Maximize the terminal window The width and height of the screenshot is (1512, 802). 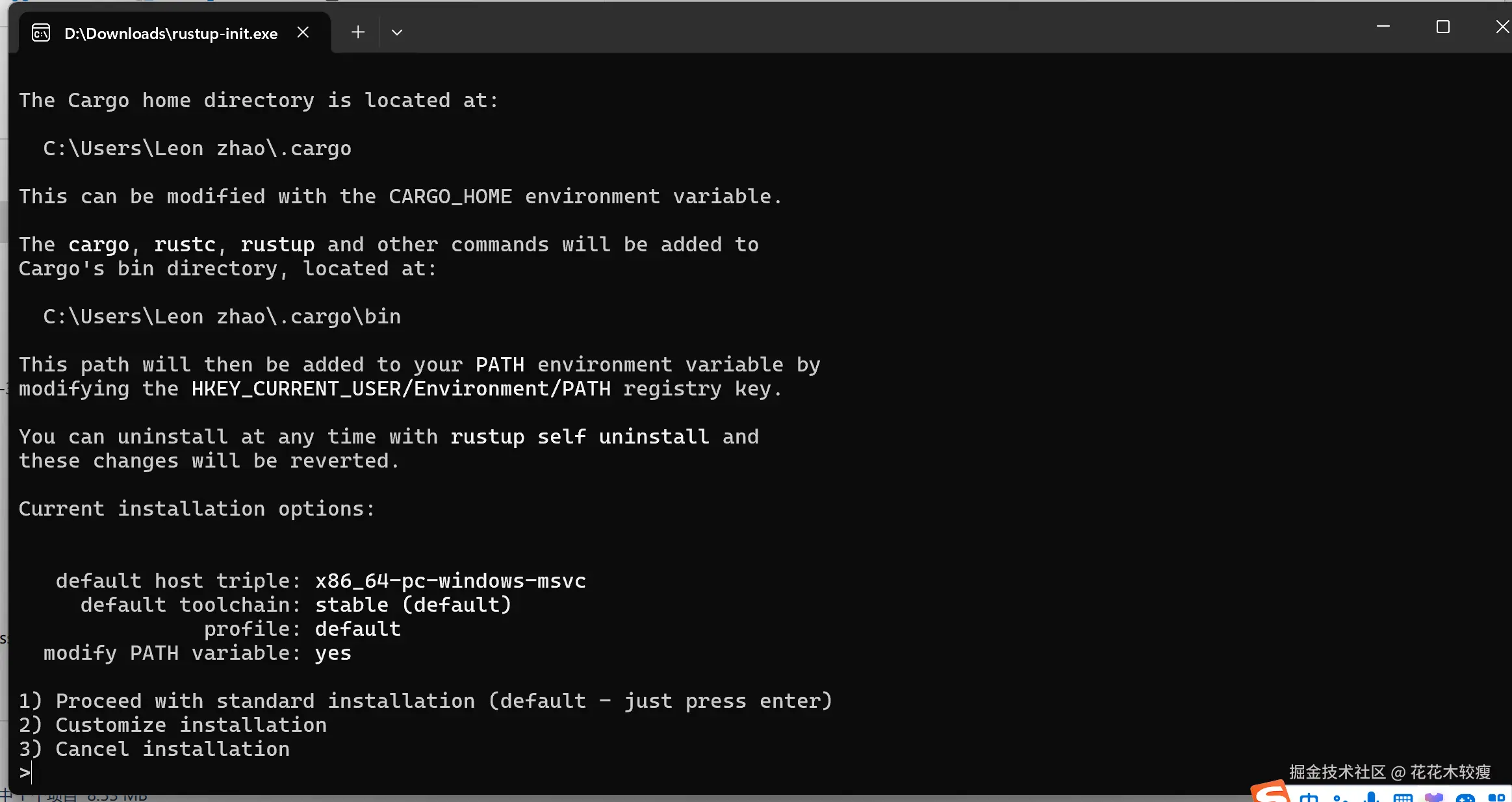click(1443, 27)
